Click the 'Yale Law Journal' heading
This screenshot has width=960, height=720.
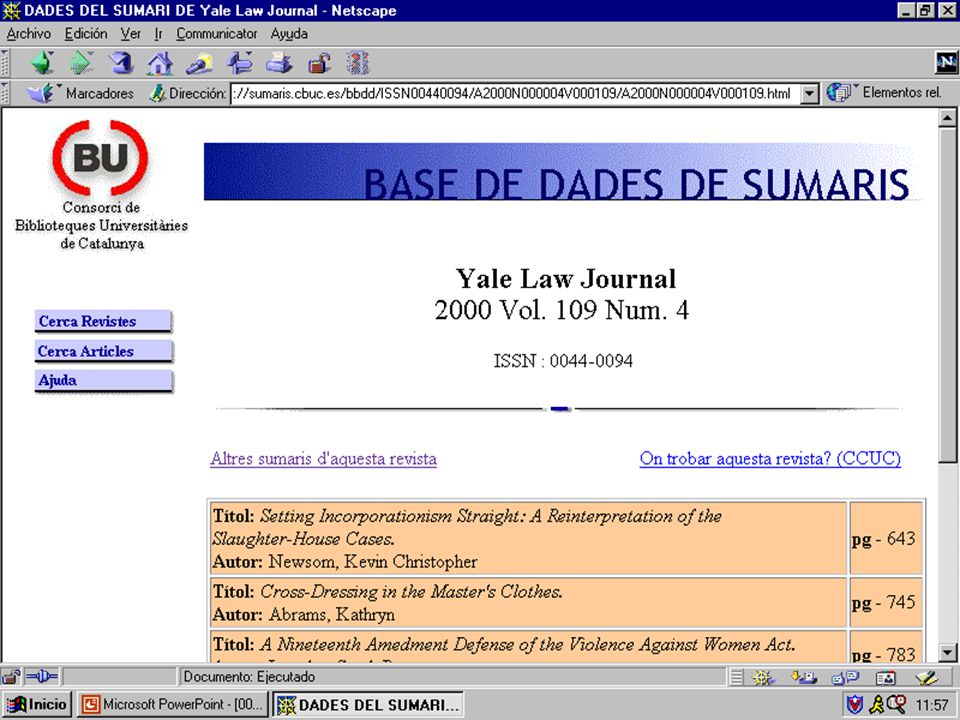(x=566, y=279)
